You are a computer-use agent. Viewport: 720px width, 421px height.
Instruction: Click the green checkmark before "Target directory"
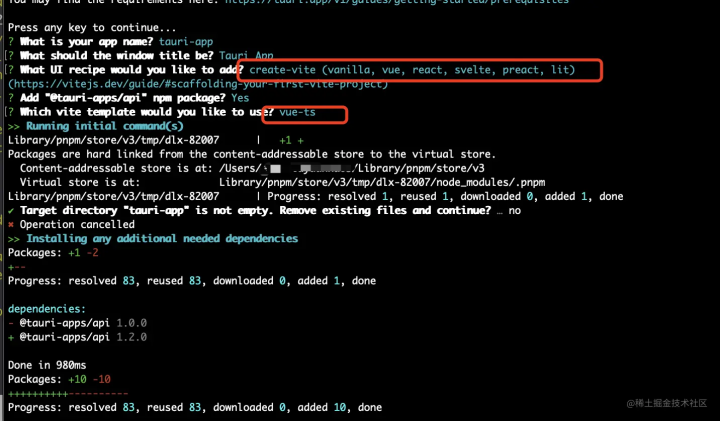pyautogui.click(x=11, y=211)
